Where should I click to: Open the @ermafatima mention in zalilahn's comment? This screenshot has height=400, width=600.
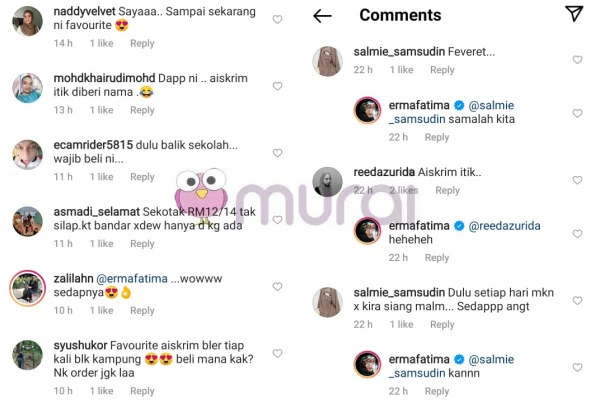click(x=132, y=279)
